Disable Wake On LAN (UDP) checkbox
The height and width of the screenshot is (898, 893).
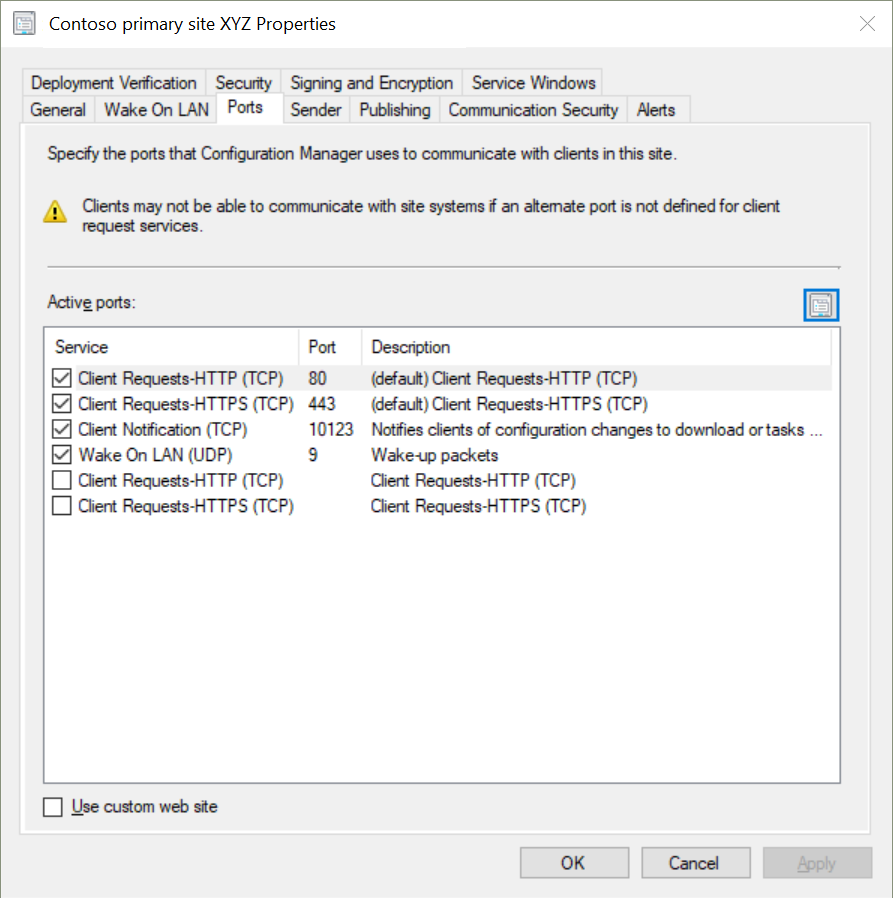pyautogui.click(x=61, y=455)
